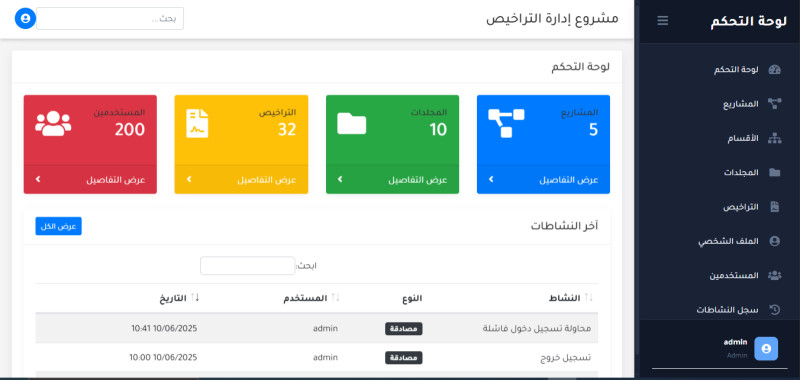Click date cell 10:00 10/06/2025

click(163, 358)
